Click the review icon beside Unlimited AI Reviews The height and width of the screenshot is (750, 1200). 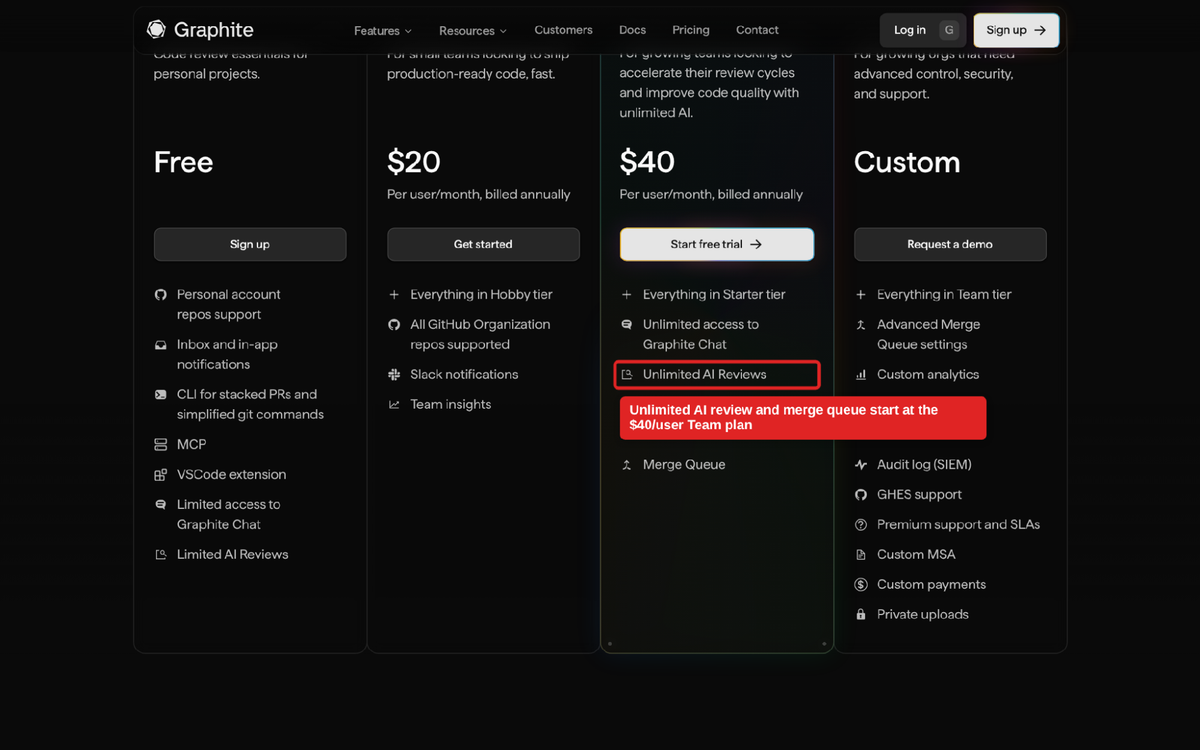(x=627, y=374)
